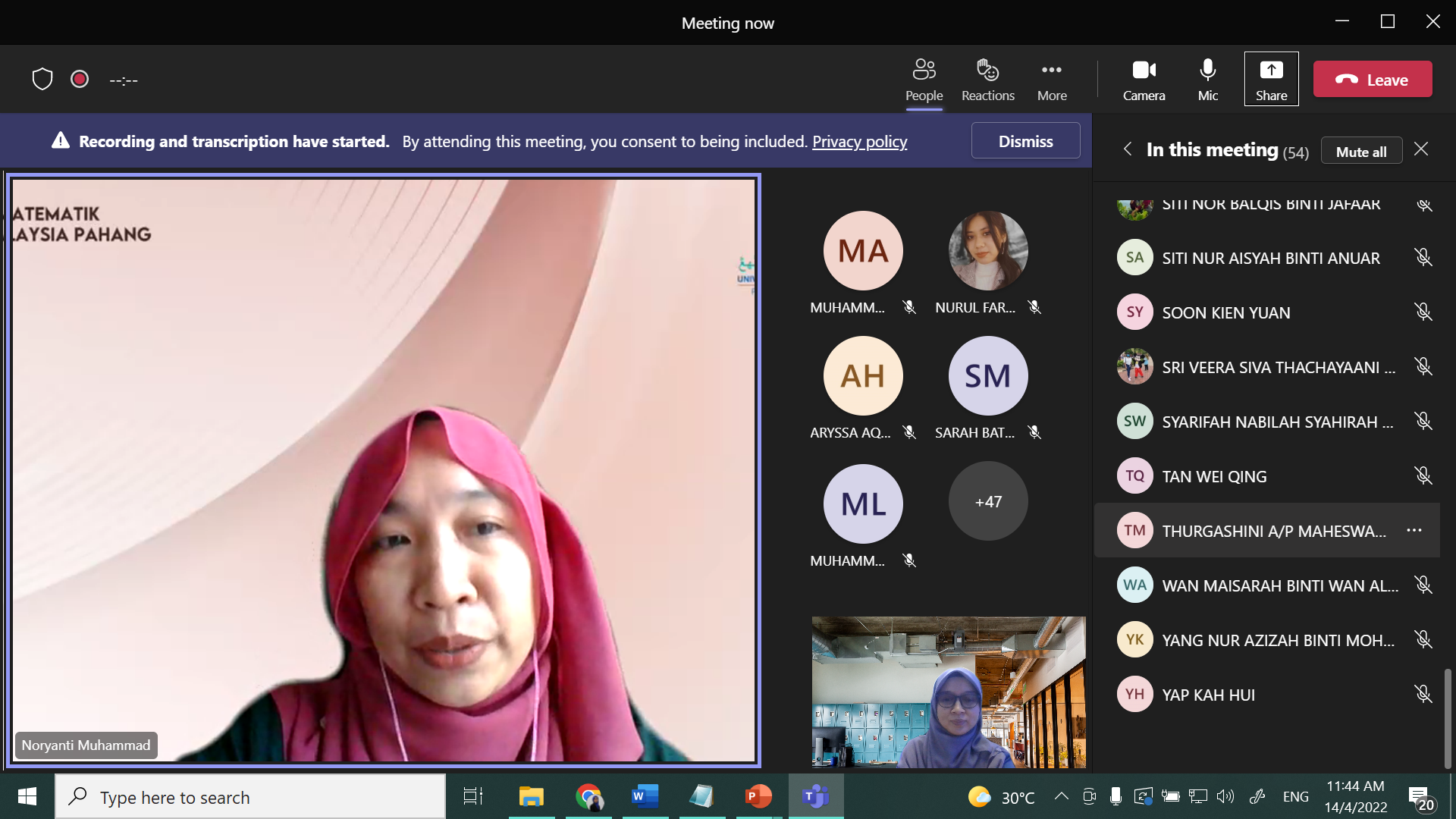Toggle the Mic on/off
Screen dimensions: 1456x819
point(1207,79)
